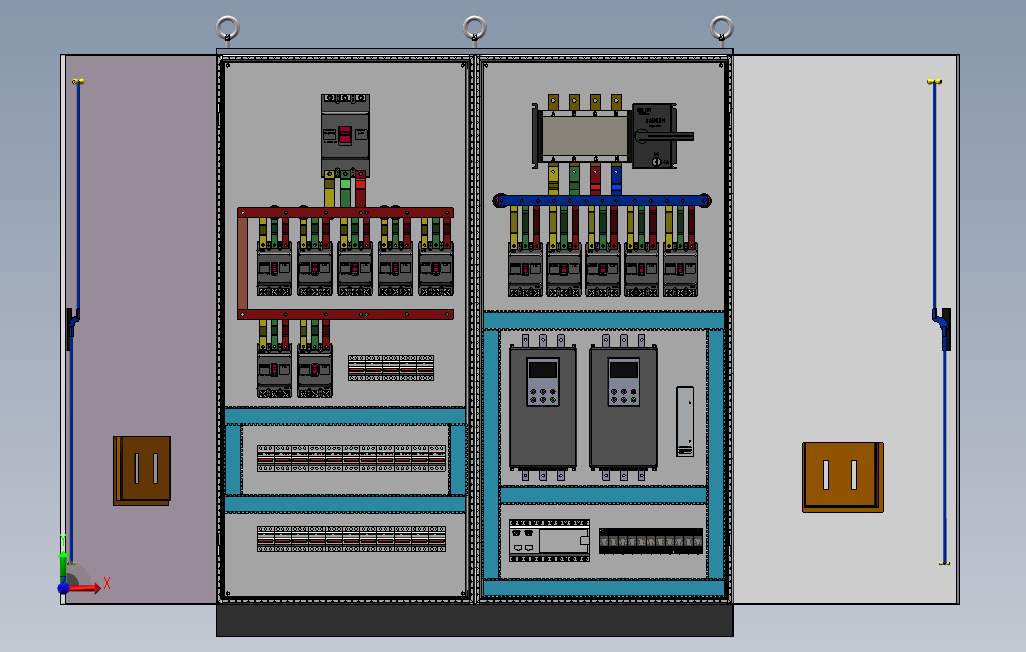Select the blue horizontal busbar in right panel
This screenshot has width=1026, height=652.
point(601,200)
